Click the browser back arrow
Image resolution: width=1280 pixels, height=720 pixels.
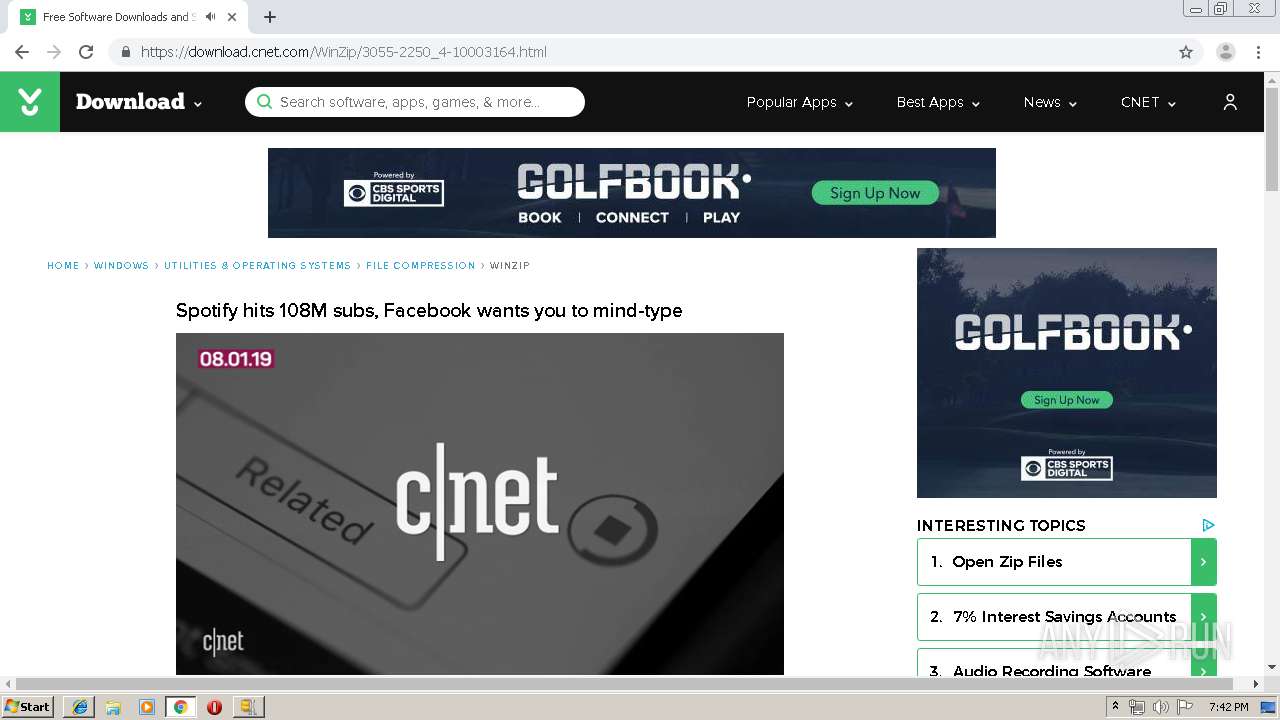22,52
